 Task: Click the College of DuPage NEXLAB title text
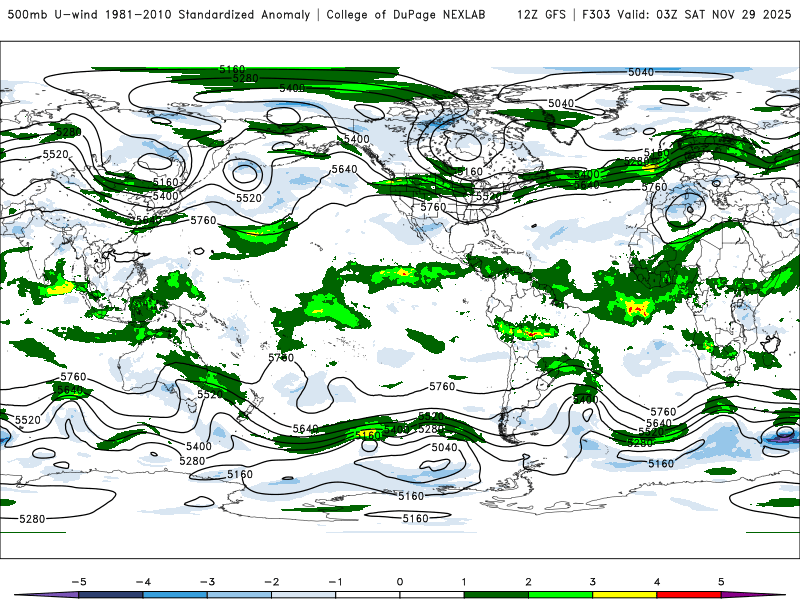click(406, 14)
